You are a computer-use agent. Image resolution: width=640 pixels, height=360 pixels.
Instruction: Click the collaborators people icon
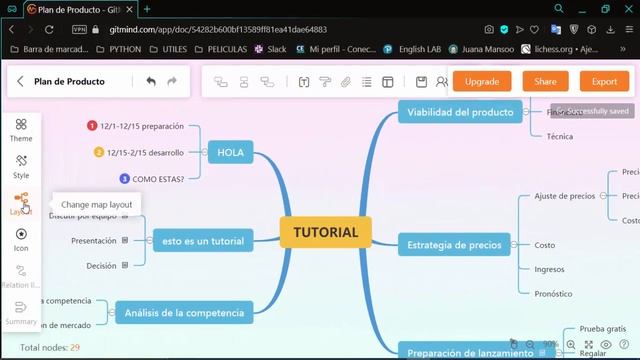click(x=442, y=82)
